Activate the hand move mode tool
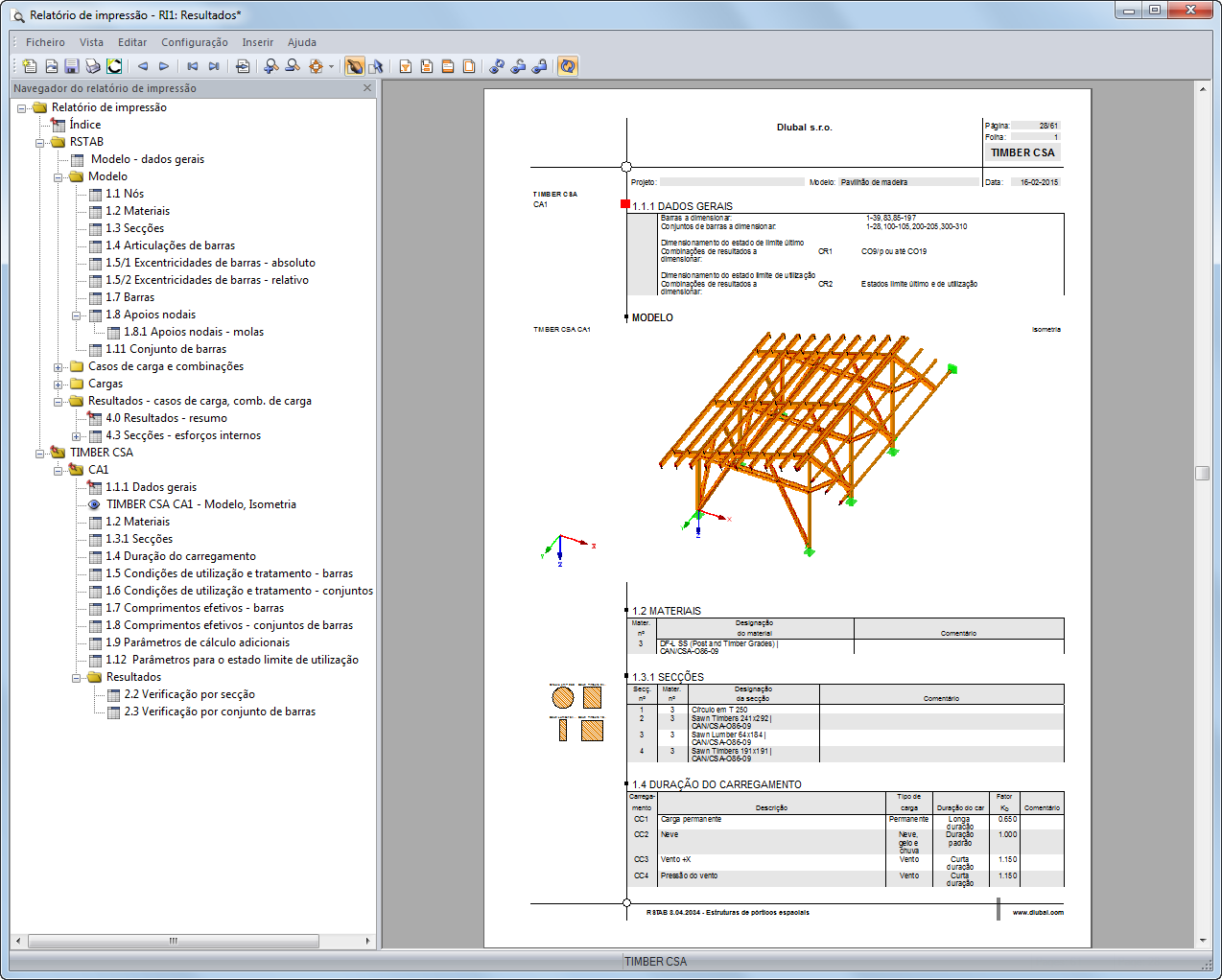Image resolution: width=1222 pixels, height=980 pixels. click(x=355, y=66)
